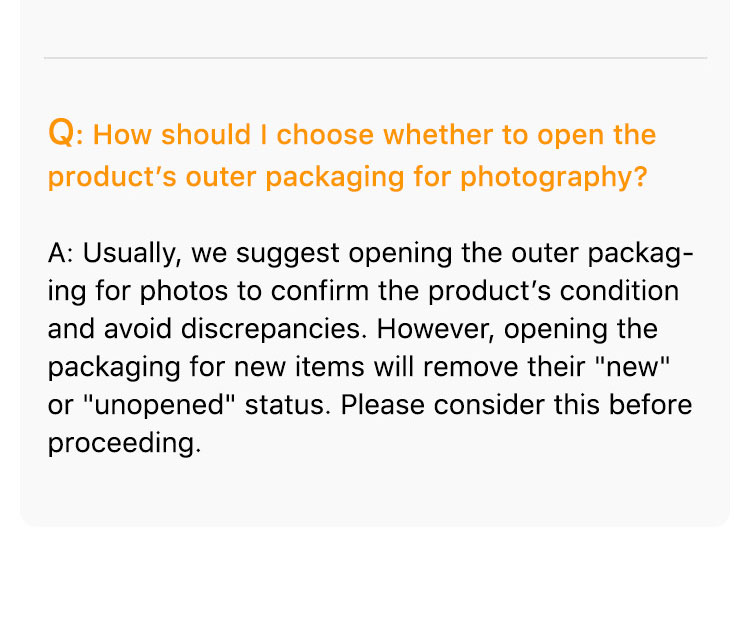The width and height of the screenshot is (750, 627).
Task: Click the "A:" label starting the answer
Action: click(61, 253)
